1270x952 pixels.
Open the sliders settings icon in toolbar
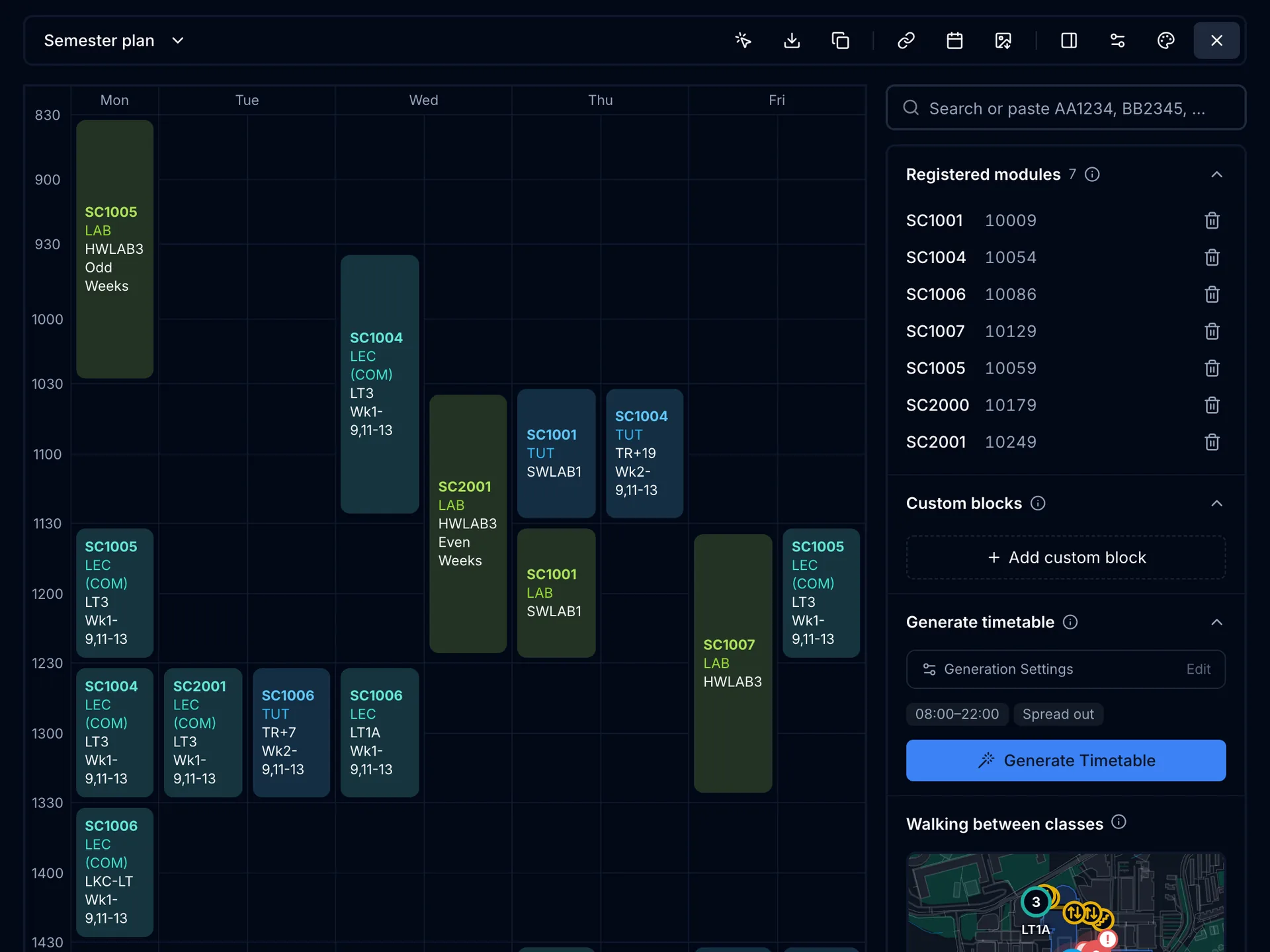tap(1117, 40)
